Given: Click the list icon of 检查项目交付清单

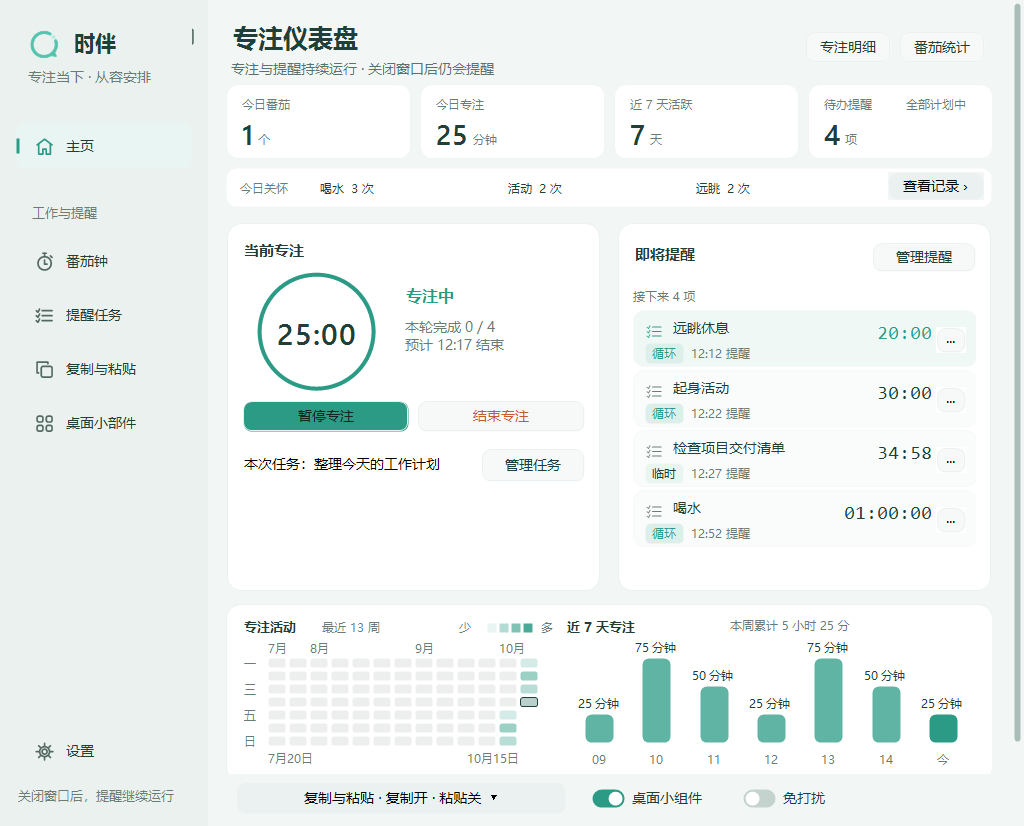Looking at the screenshot, I should point(654,451).
